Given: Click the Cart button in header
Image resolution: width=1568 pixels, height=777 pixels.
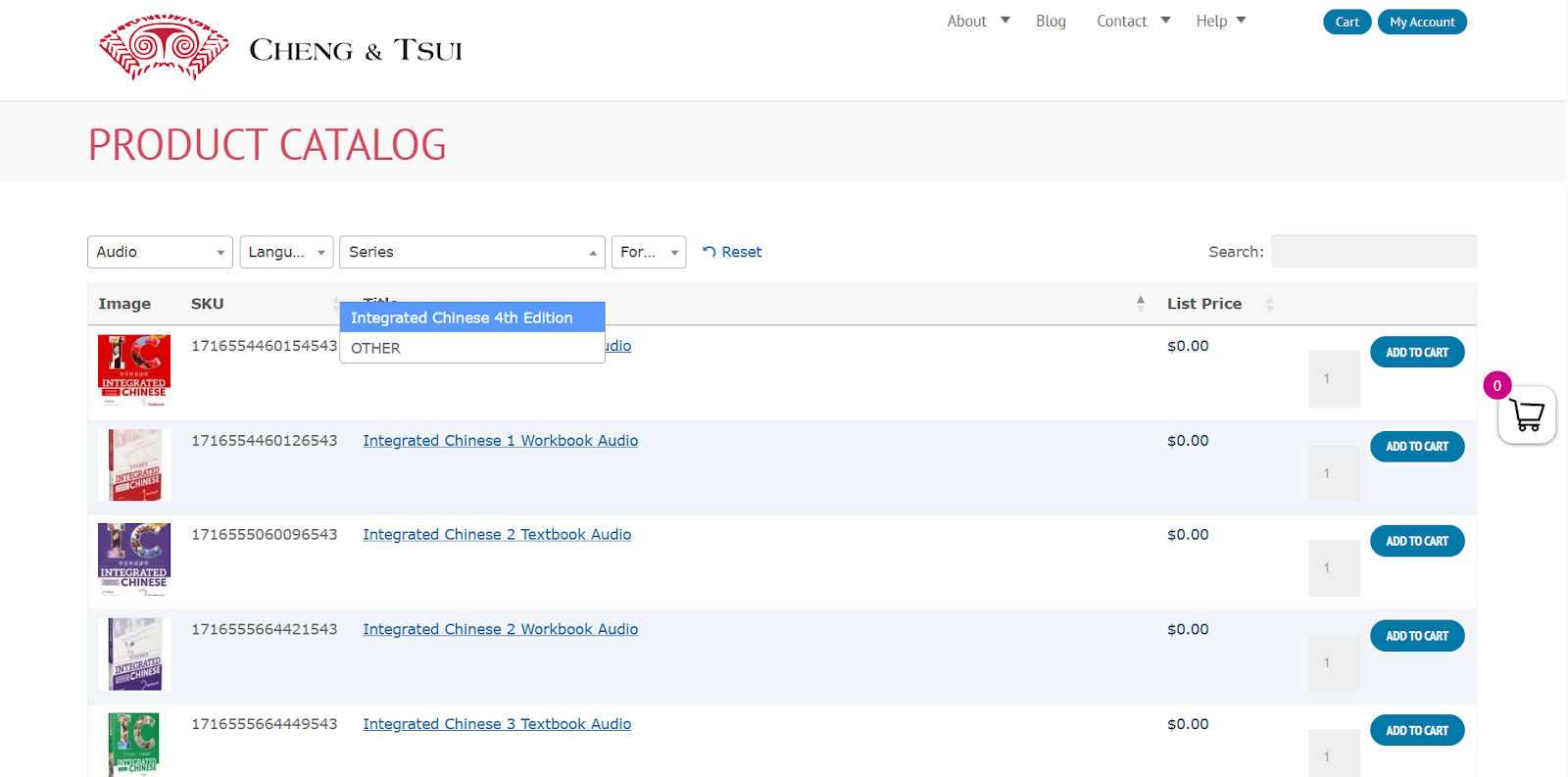Looking at the screenshot, I should tap(1347, 22).
